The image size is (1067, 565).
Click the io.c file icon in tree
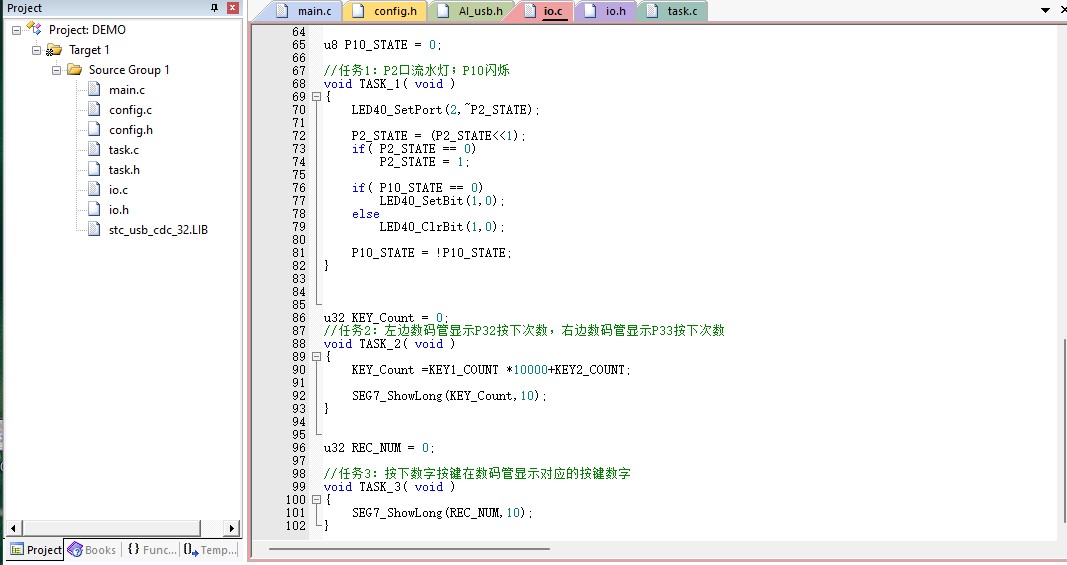(95, 189)
